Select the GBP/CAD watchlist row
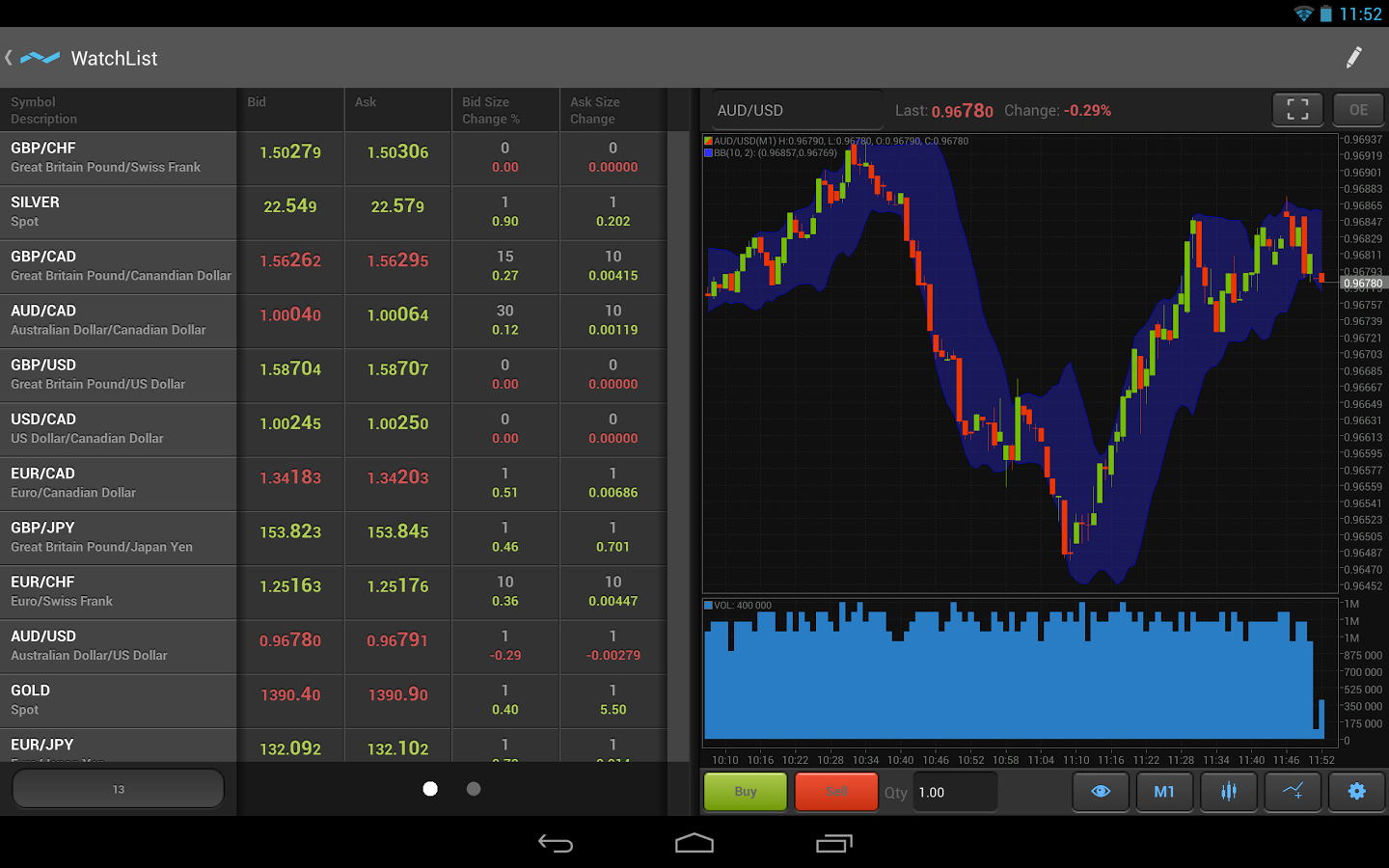Image resolution: width=1389 pixels, height=868 pixels. tap(333, 267)
